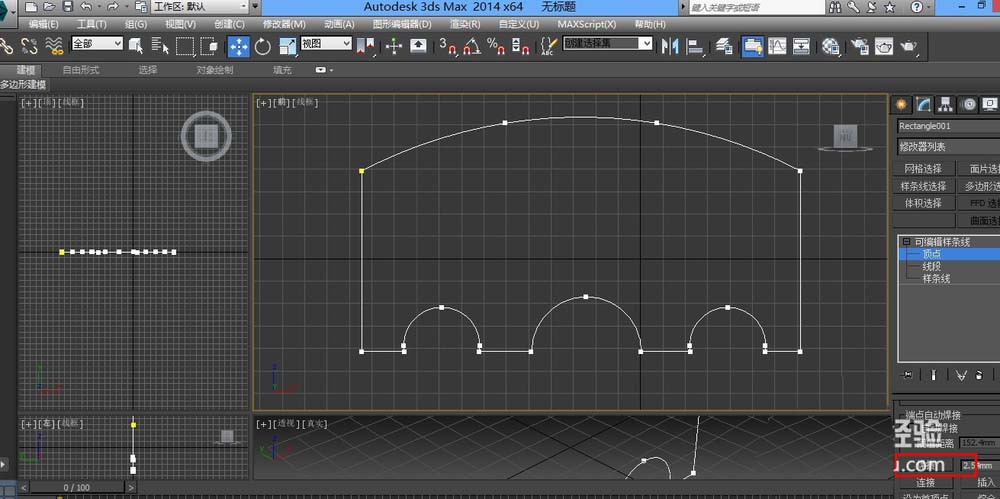Open Rendered Frame Window
Image resolution: width=1000 pixels, height=499 pixels.
click(884, 45)
